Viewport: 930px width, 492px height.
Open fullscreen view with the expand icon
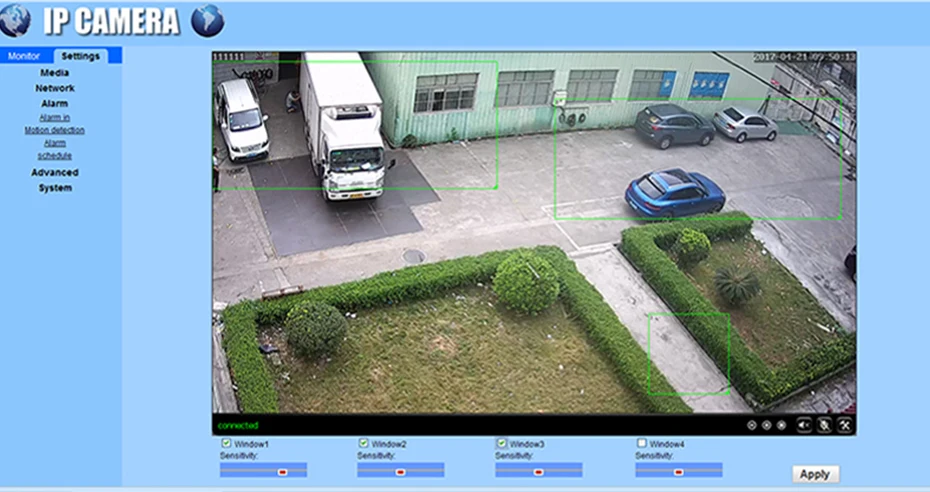click(845, 425)
